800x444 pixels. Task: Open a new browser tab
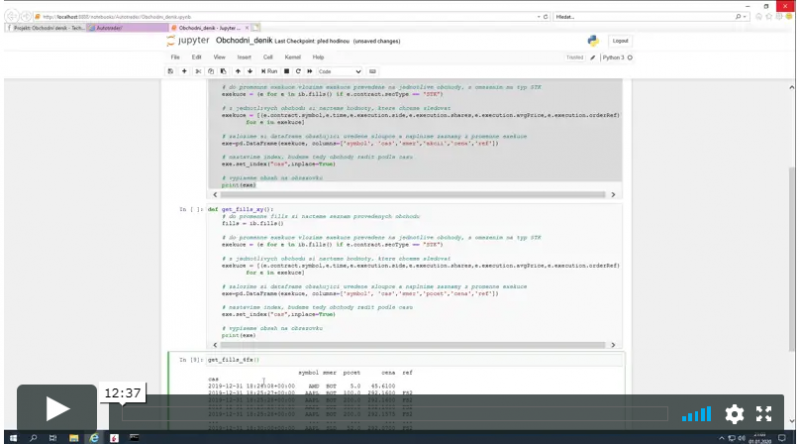256,28
